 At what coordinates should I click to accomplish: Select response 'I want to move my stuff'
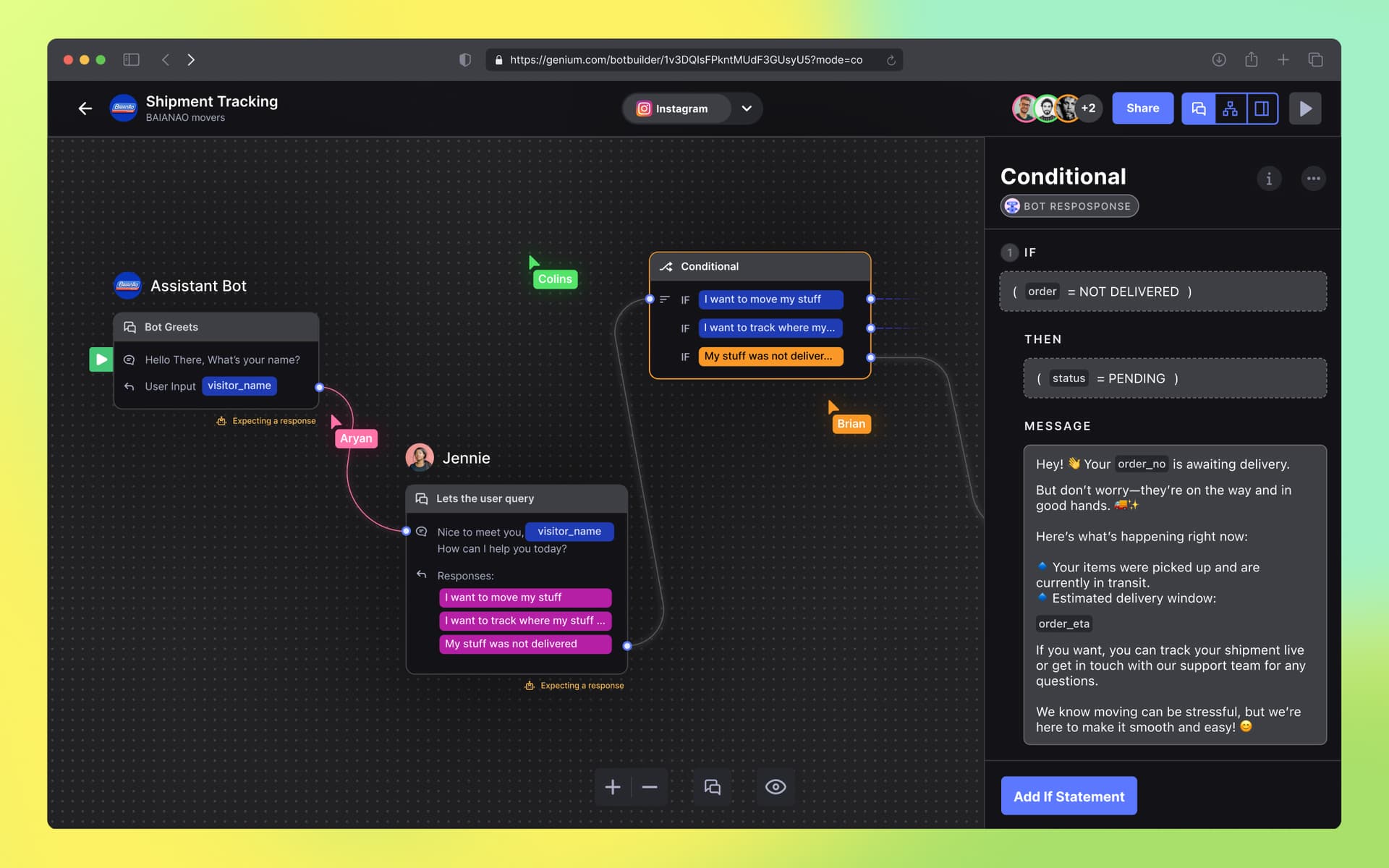click(525, 597)
